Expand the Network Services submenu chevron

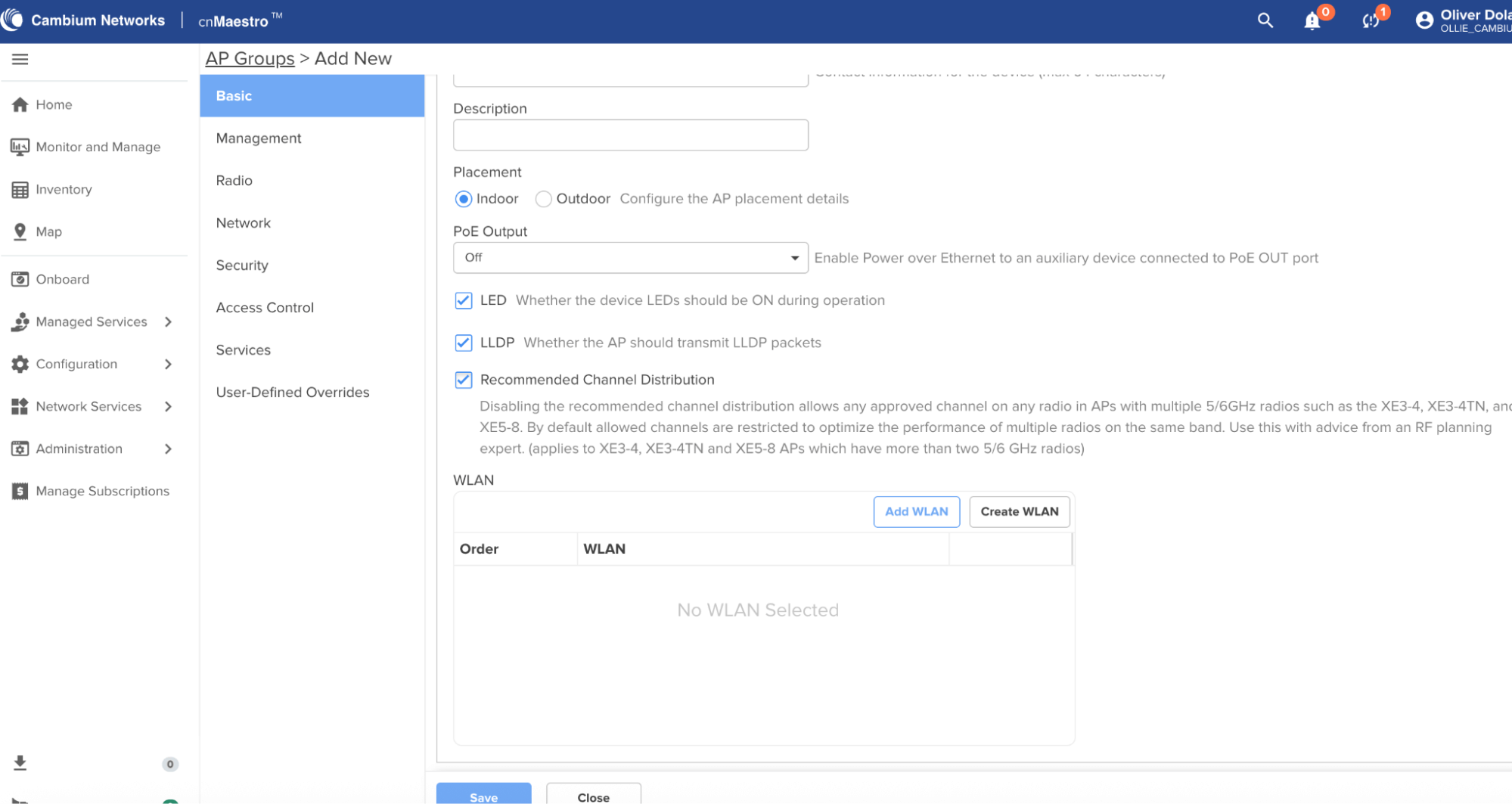pos(168,406)
